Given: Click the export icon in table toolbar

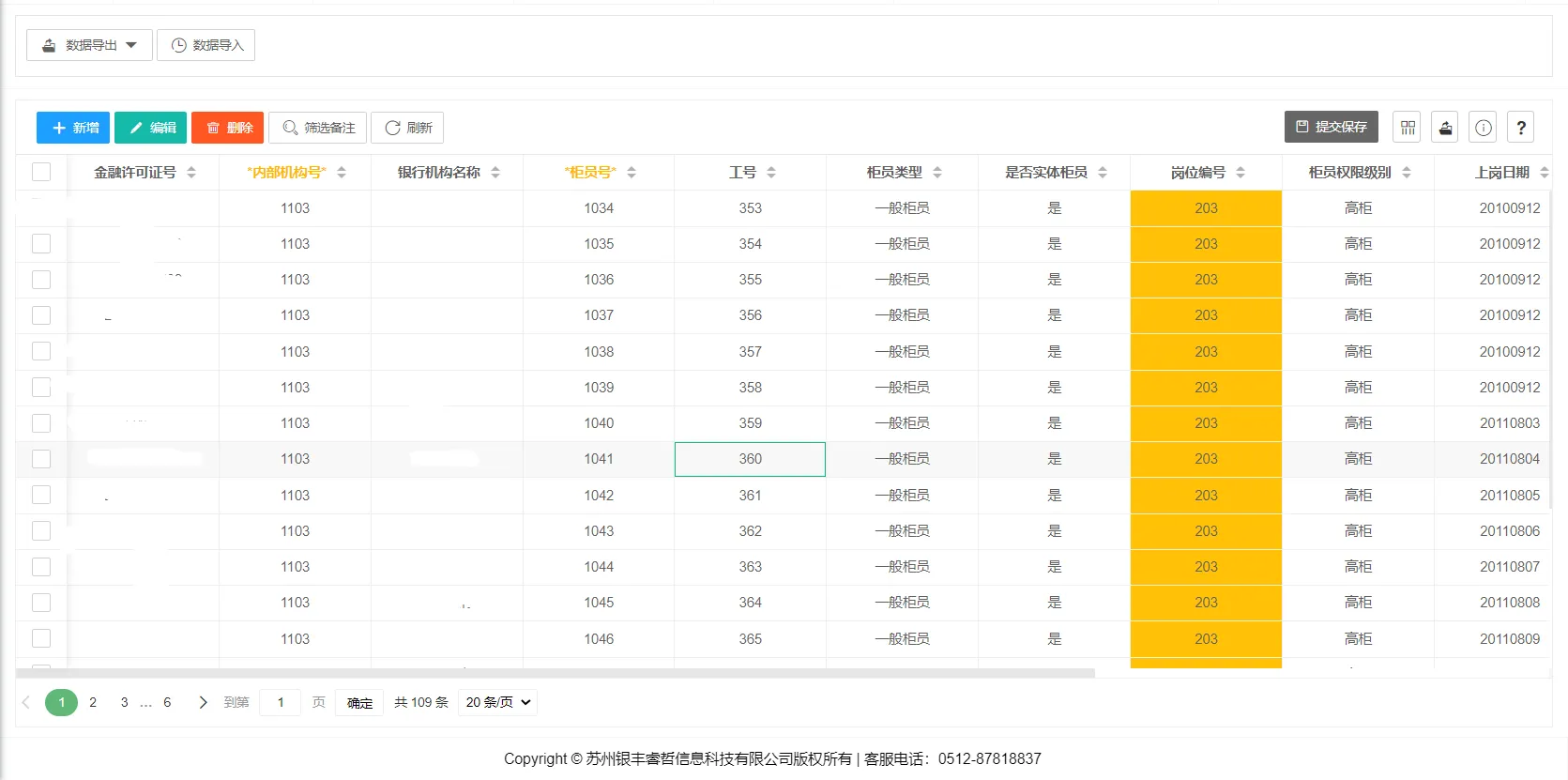Looking at the screenshot, I should pos(1445,128).
